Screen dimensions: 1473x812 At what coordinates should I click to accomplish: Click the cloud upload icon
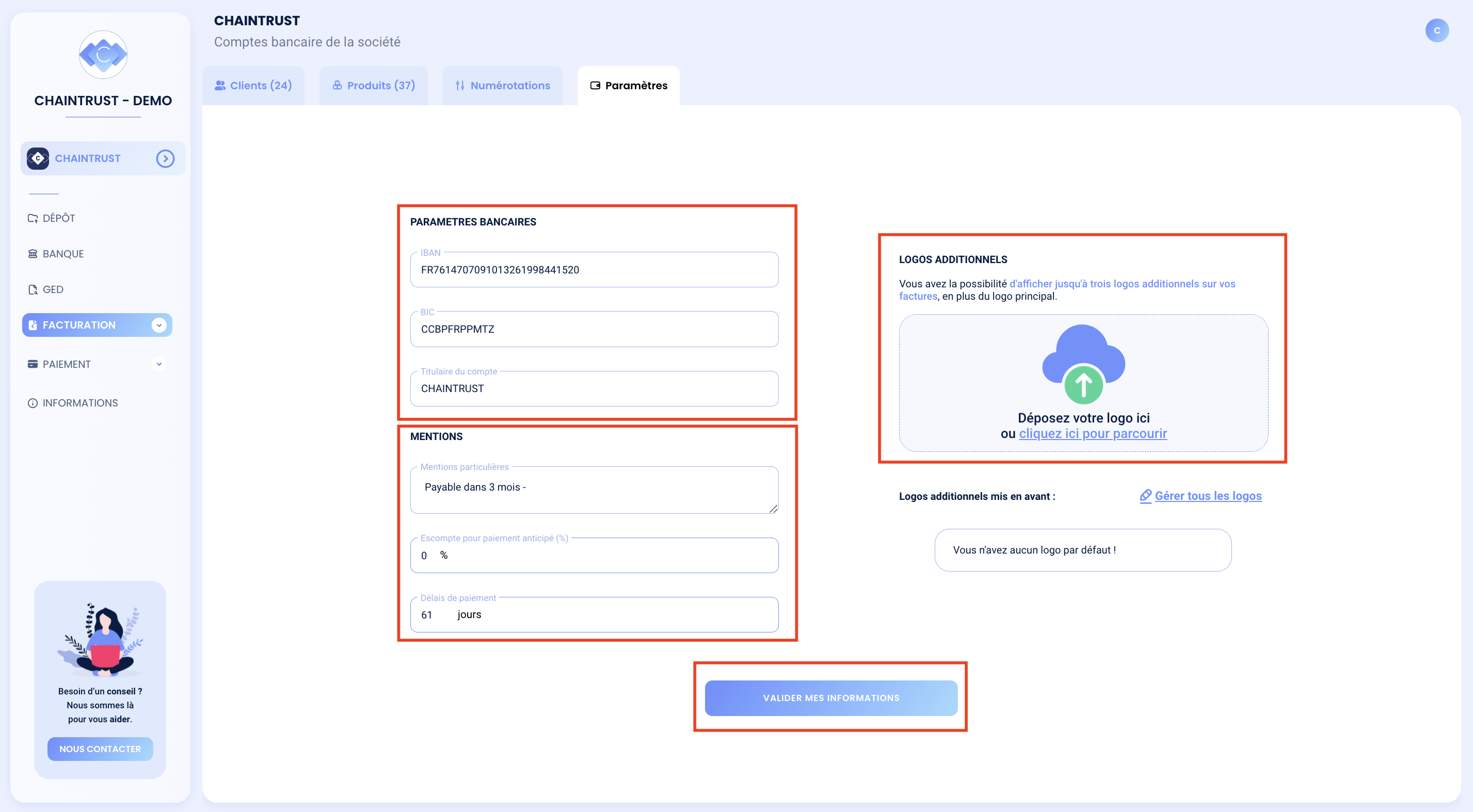pyautogui.click(x=1083, y=364)
